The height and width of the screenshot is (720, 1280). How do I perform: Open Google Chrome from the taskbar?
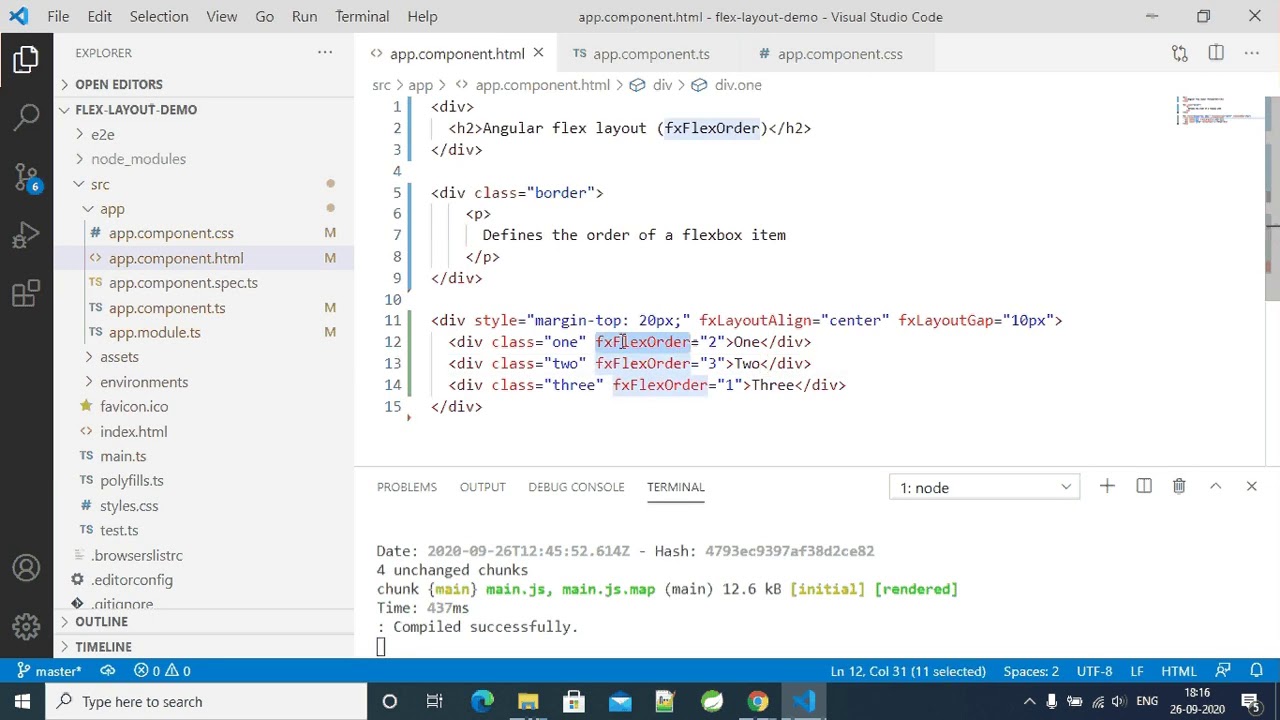click(x=757, y=702)
